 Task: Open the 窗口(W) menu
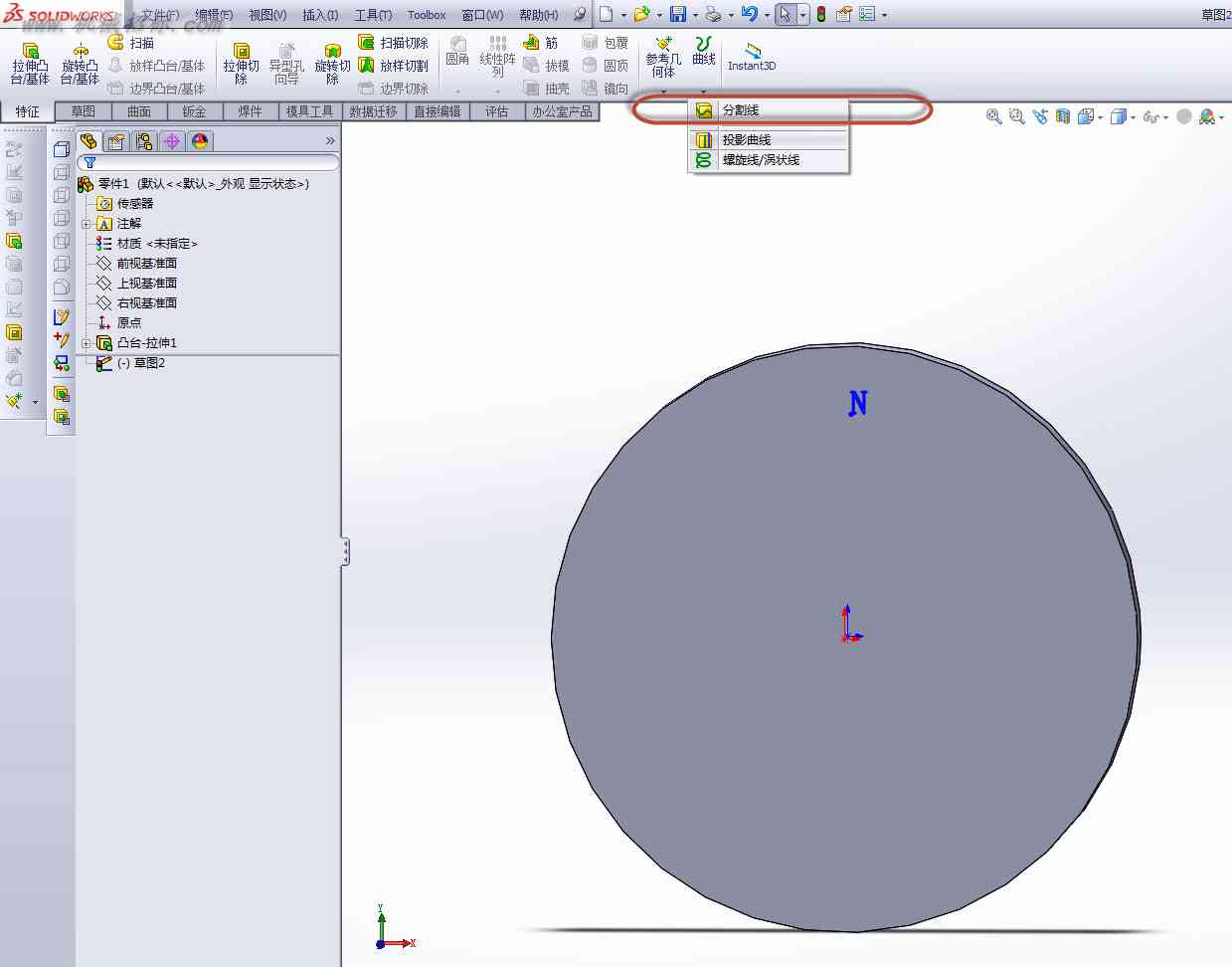click(482, 15)
